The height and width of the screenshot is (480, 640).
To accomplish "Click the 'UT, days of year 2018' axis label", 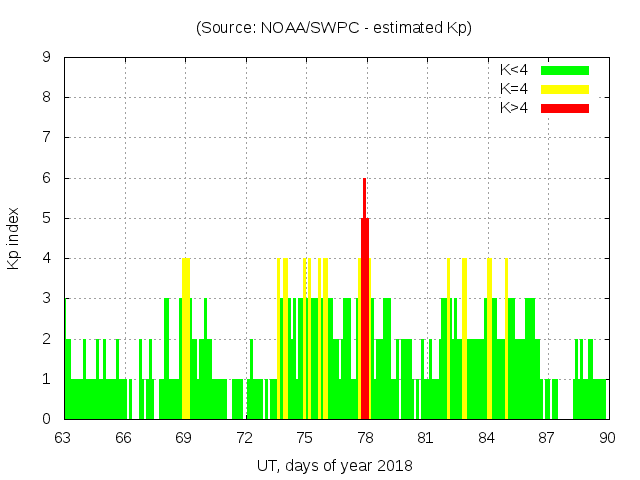I will coord(334,465).
